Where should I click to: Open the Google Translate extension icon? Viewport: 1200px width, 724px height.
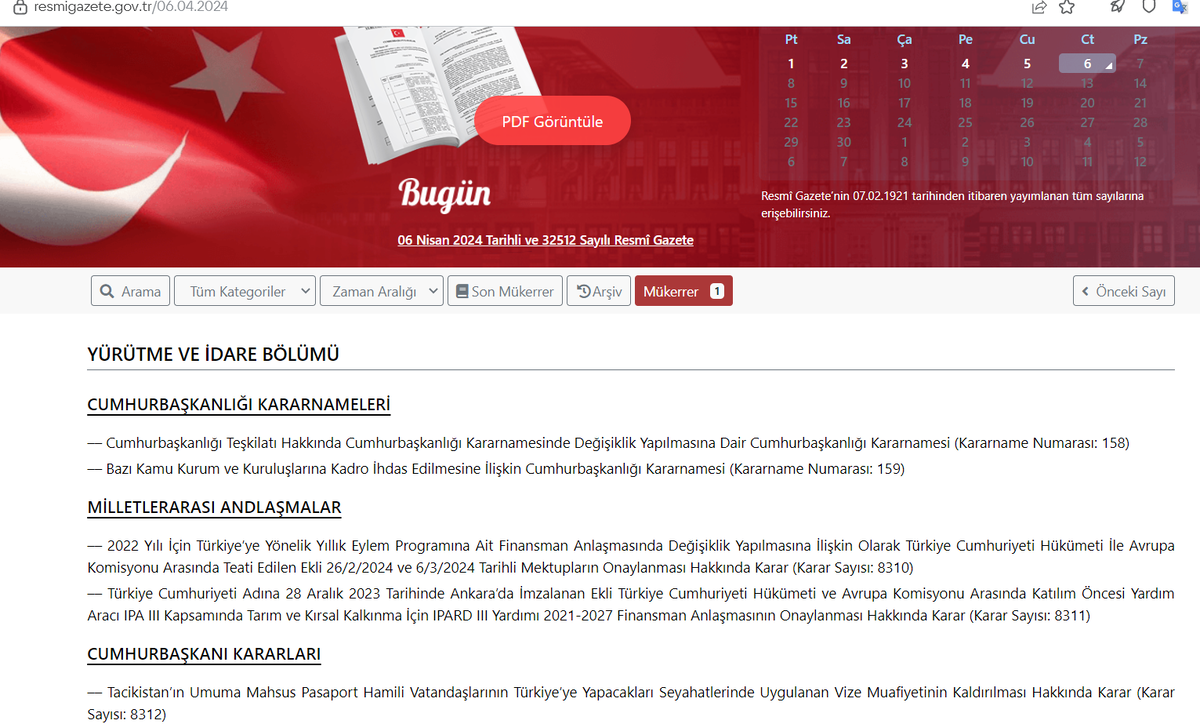1180,7
